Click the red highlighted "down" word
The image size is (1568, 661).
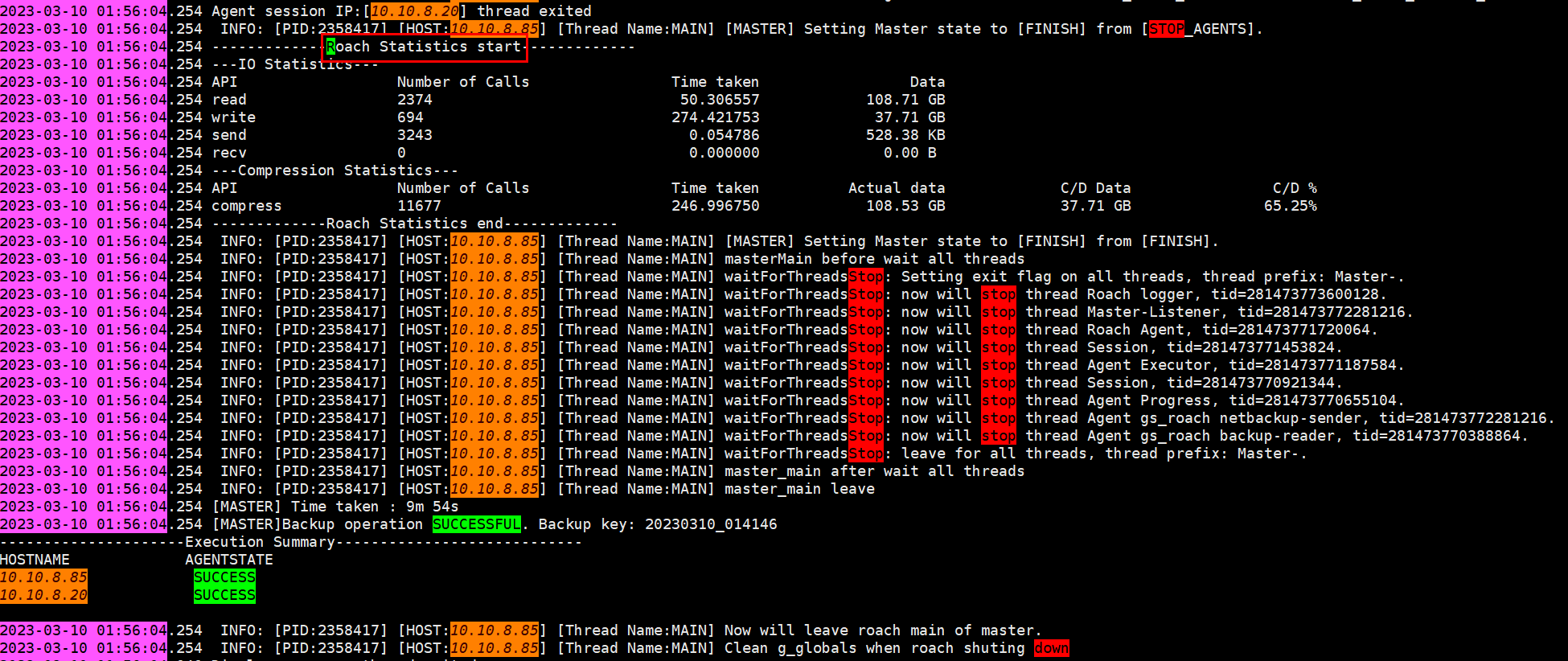[1052, 648]
